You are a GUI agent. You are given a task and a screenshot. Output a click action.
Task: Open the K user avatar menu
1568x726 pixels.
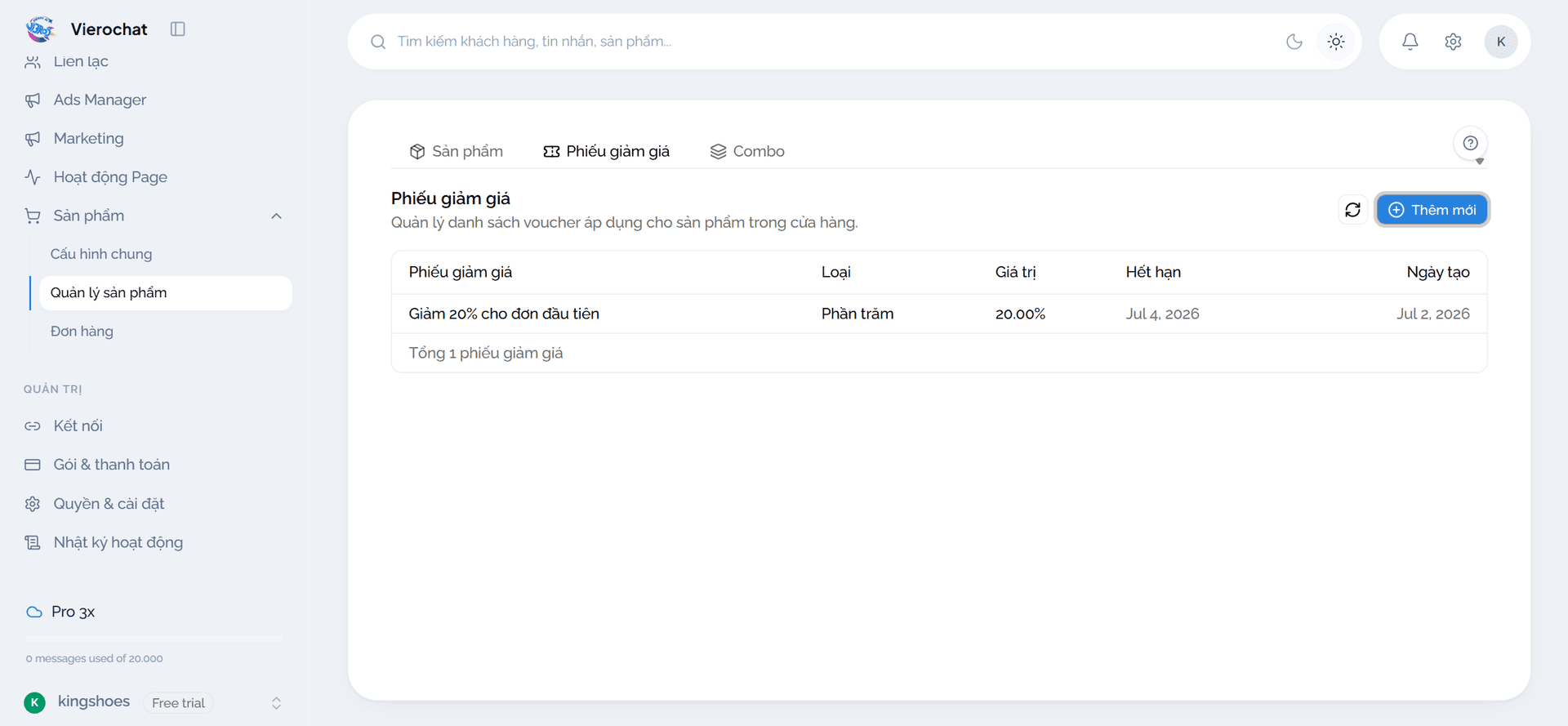(x=1501, y=42)
